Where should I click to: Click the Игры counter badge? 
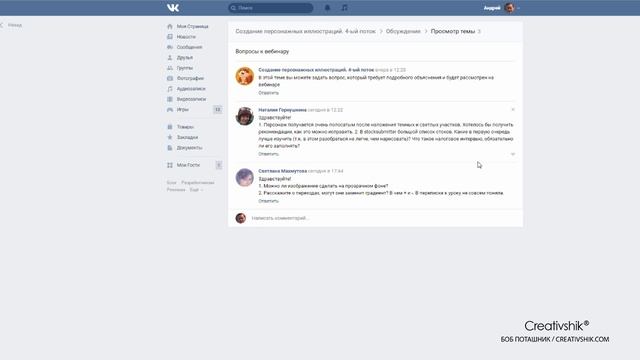[x=218, y=110]
